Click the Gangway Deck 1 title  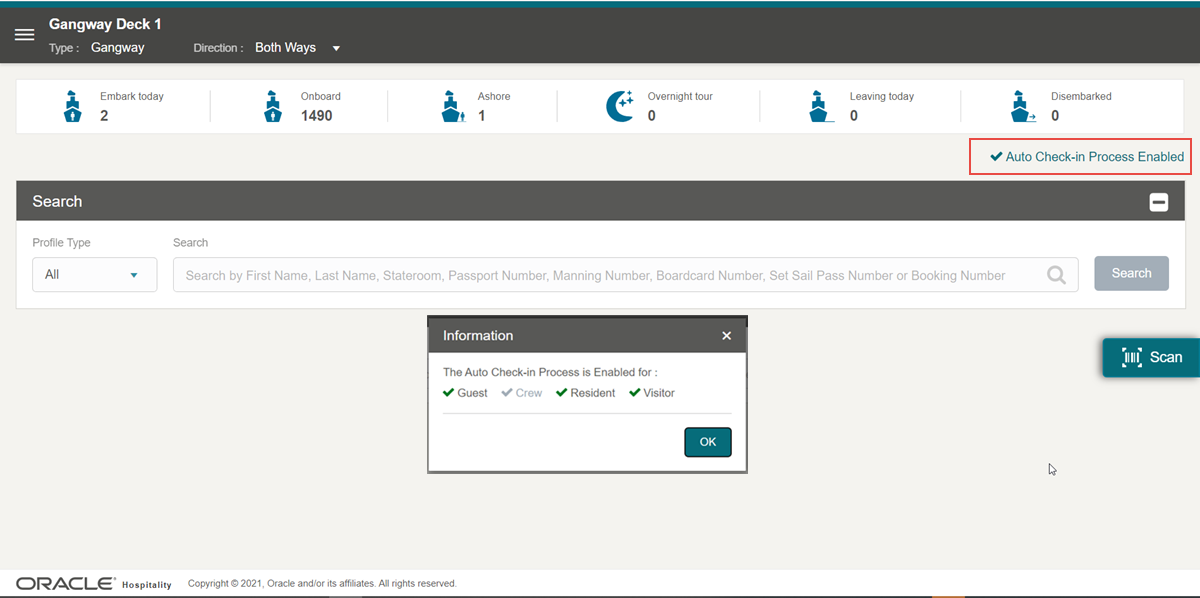105,24
